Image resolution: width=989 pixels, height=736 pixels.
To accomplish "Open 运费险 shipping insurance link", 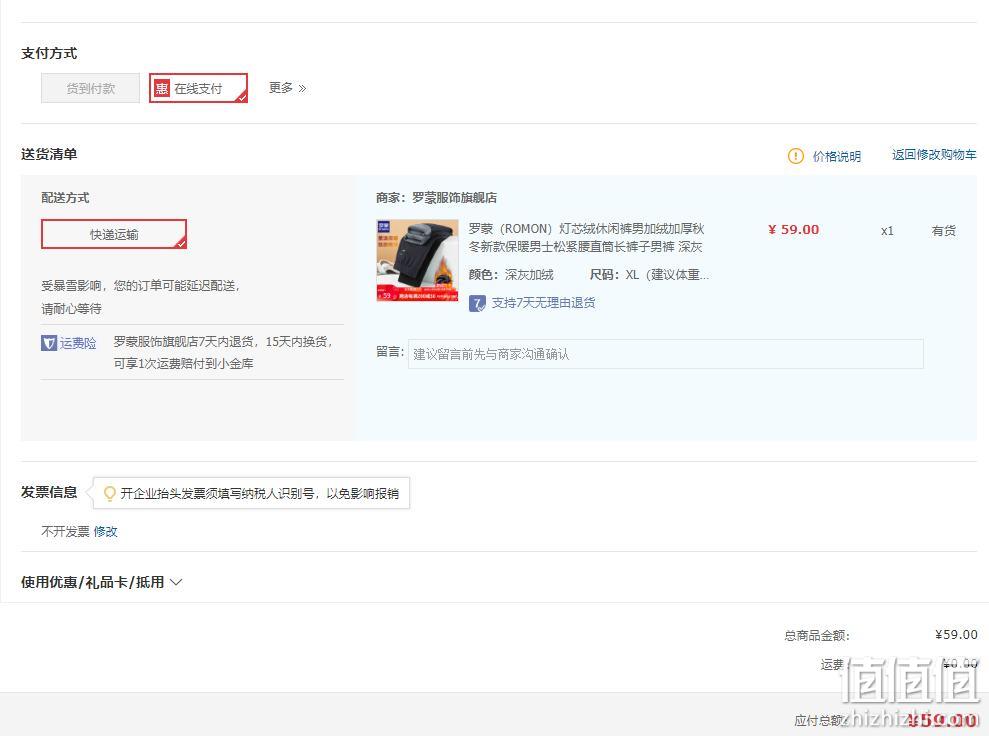I will click(x=78, y=343).
